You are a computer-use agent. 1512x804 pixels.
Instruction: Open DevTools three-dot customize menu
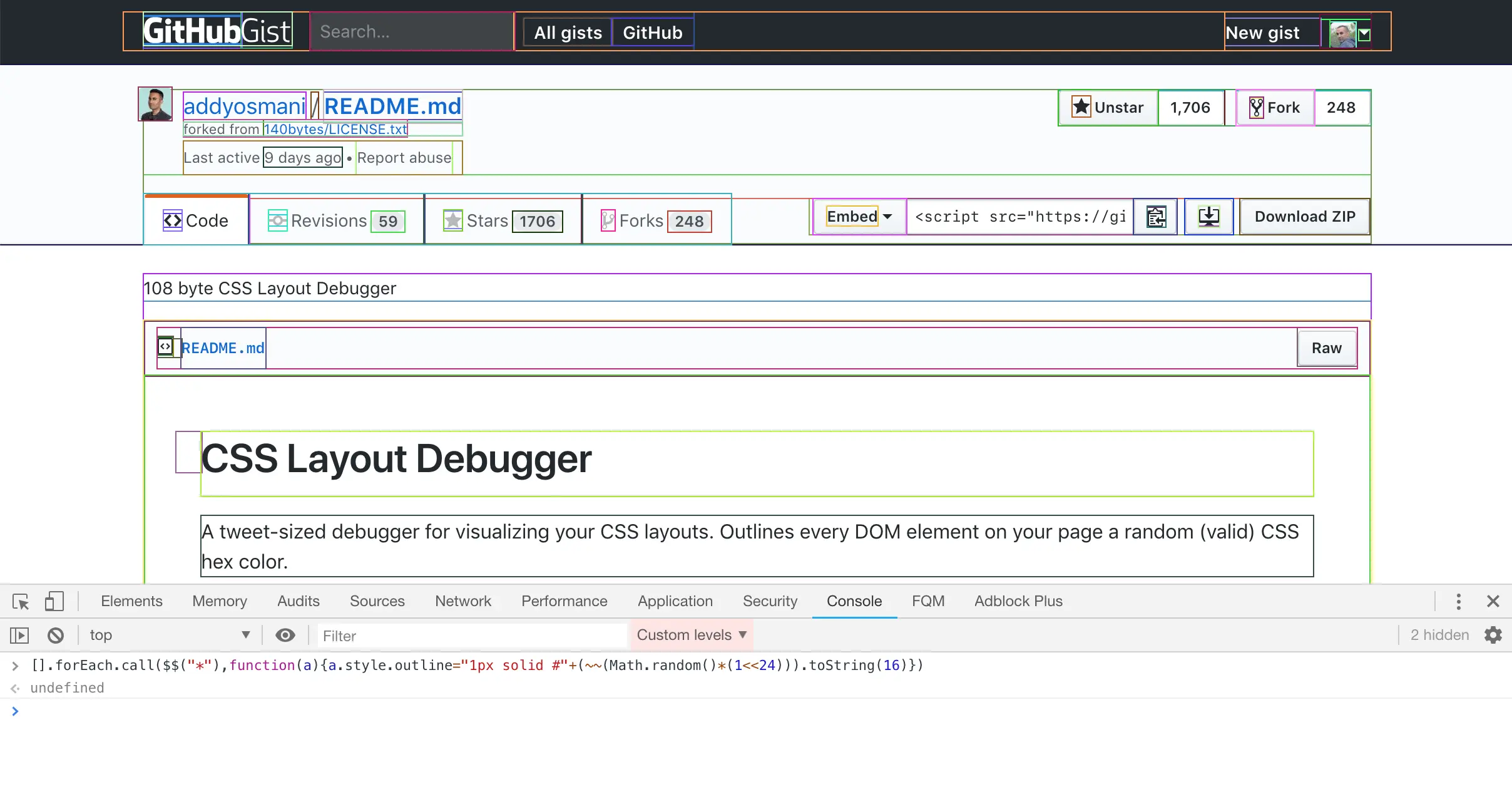(1458, 602)
